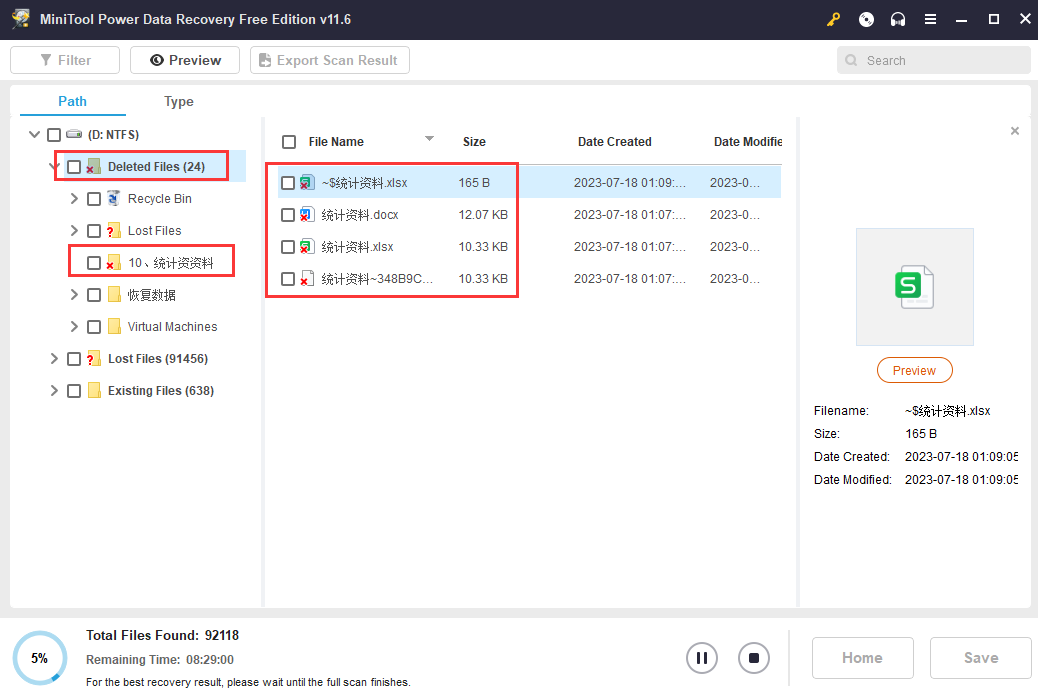Click the ~$统计资料.xlsx file icon
Image resolution: width=1038 pixels, height=693 pixels.
coord(307,183)
